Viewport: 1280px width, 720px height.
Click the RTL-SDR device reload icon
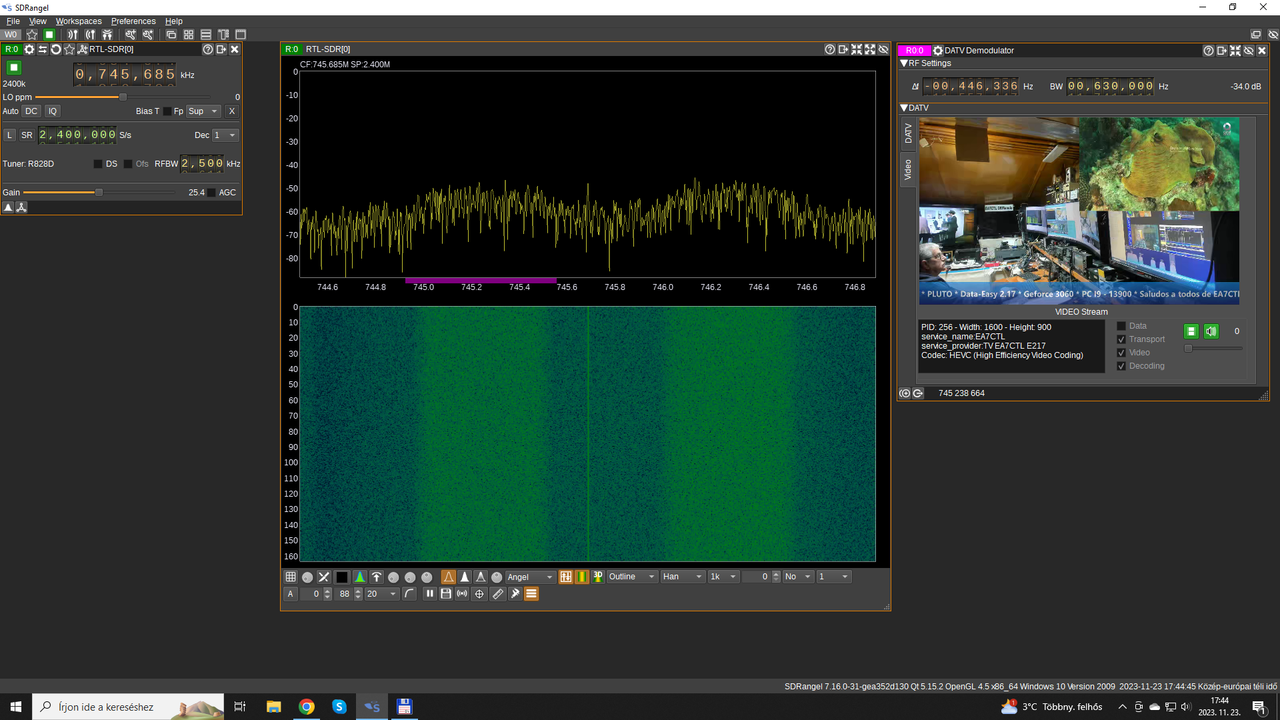click(56, 49)
